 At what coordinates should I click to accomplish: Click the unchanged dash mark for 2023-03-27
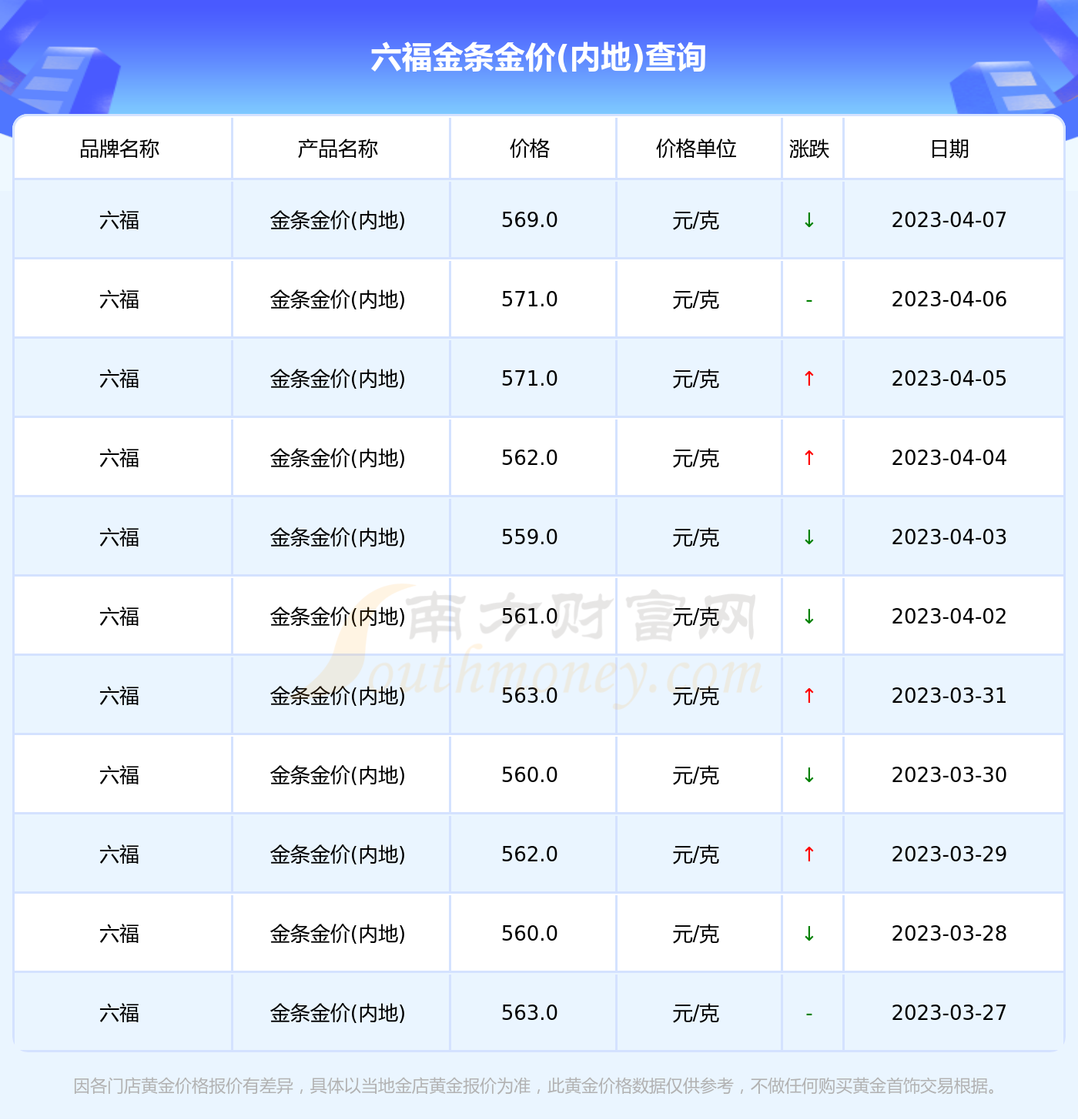(809, 1014)
